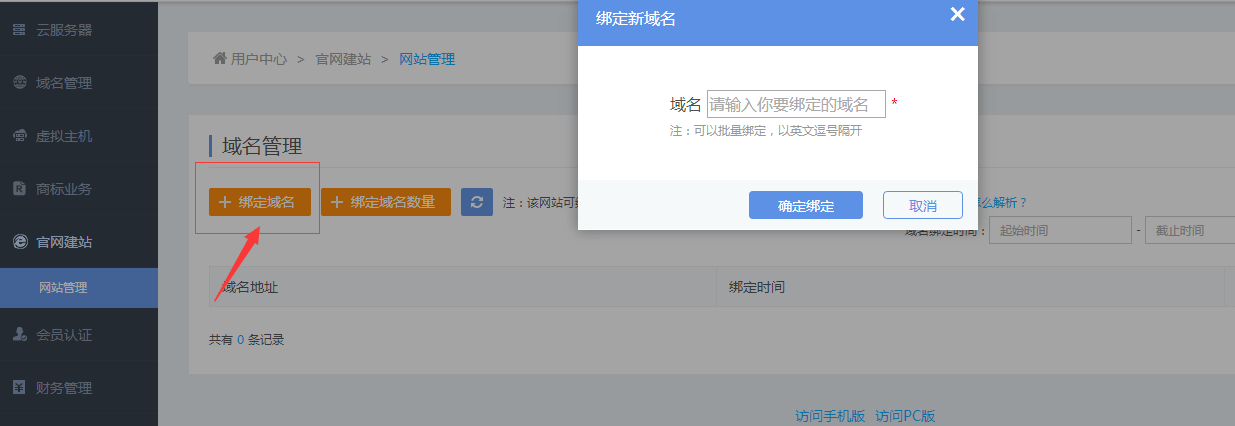The width and height of the screenshot is (1235, 426).
Task: Click the domain management sidebar icon
Action: (x=19, y=83)
